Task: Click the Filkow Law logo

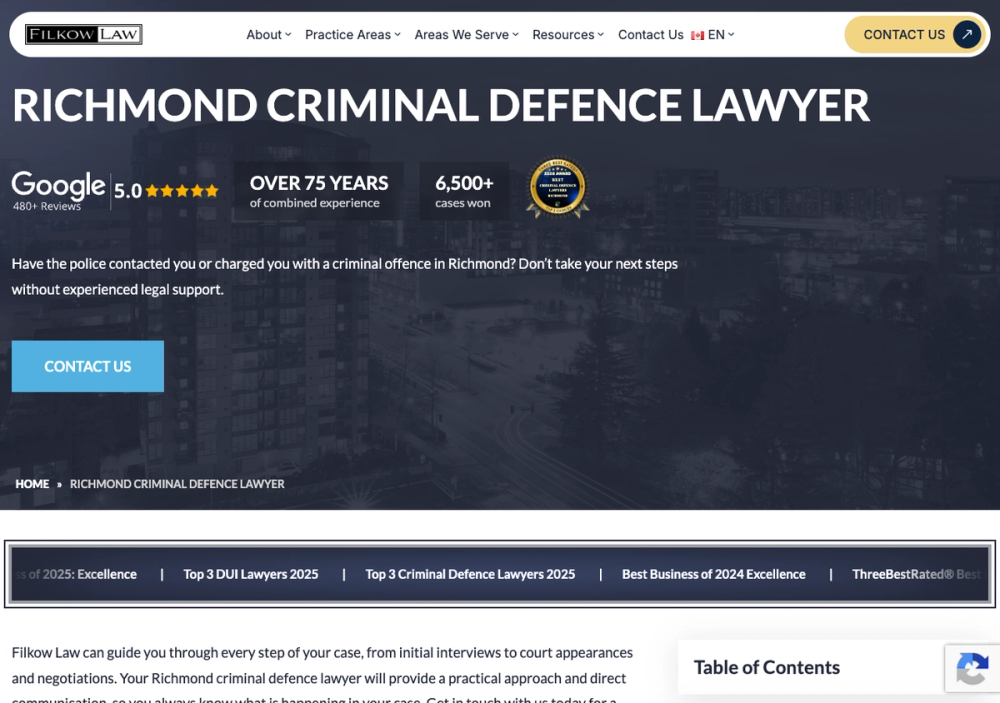Action: 84,34
